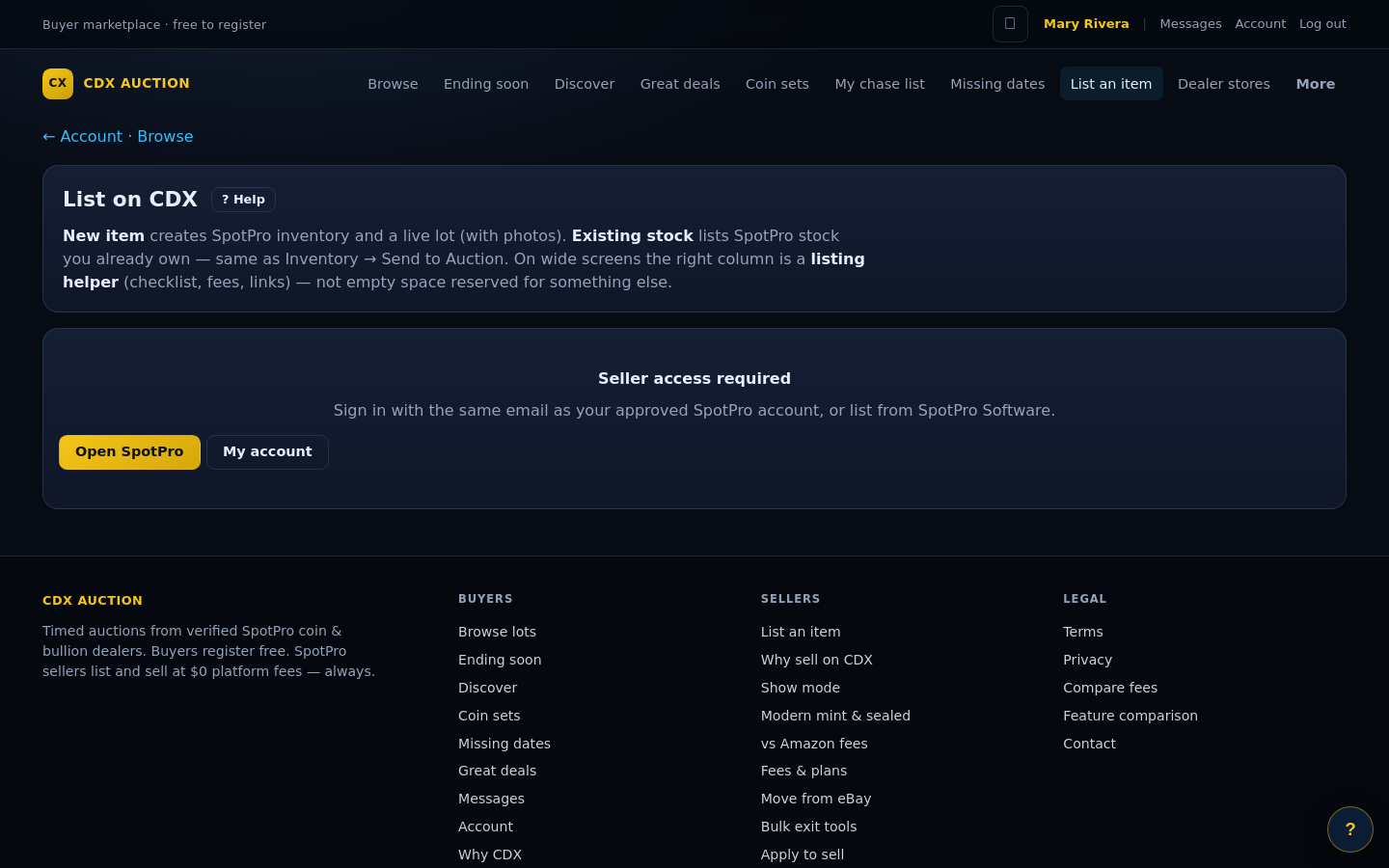
Task: Click the Open SpotPro button
Action: click(x=129, y=452)
